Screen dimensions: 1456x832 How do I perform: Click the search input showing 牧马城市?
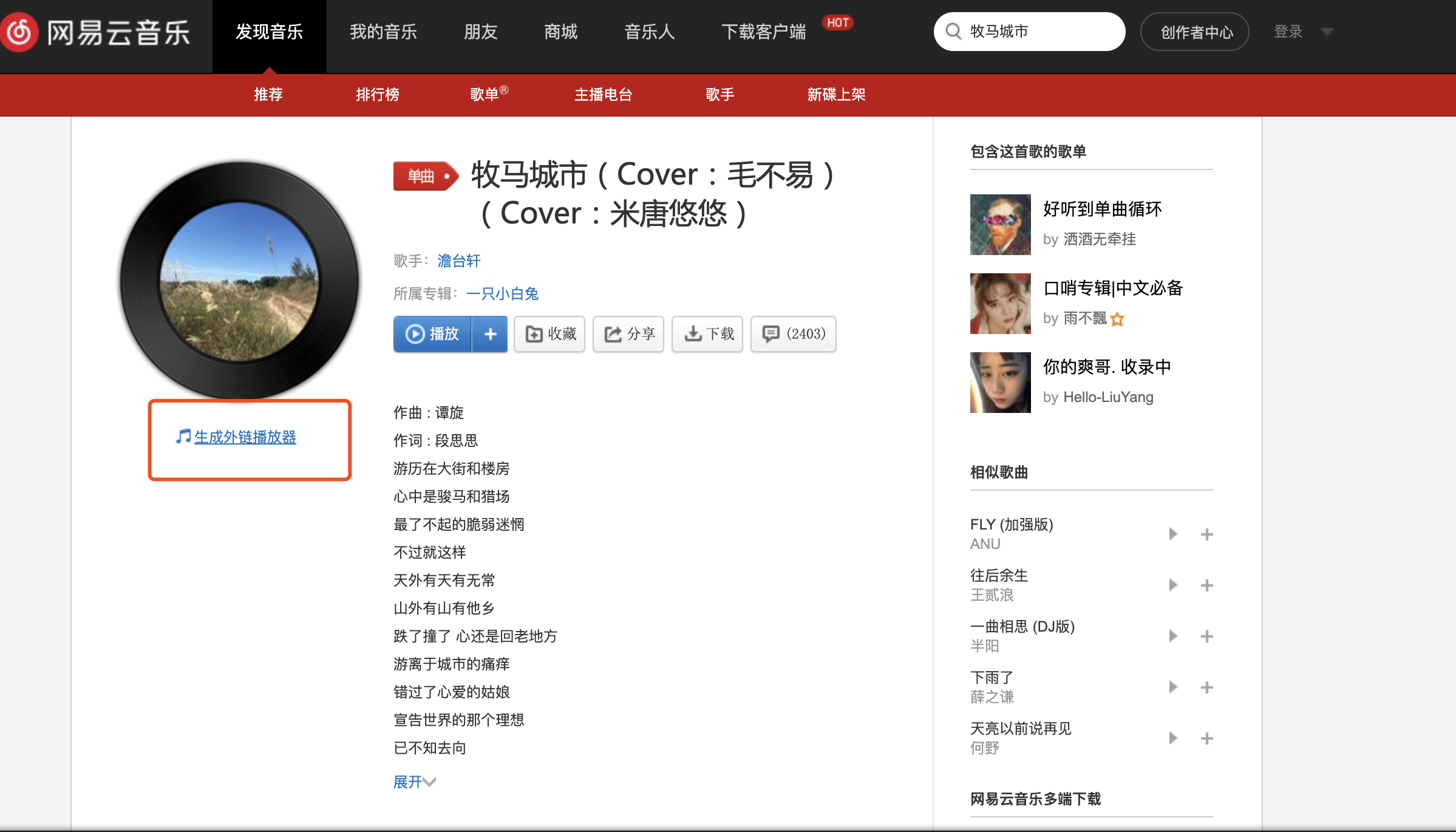coord(1032,31)
